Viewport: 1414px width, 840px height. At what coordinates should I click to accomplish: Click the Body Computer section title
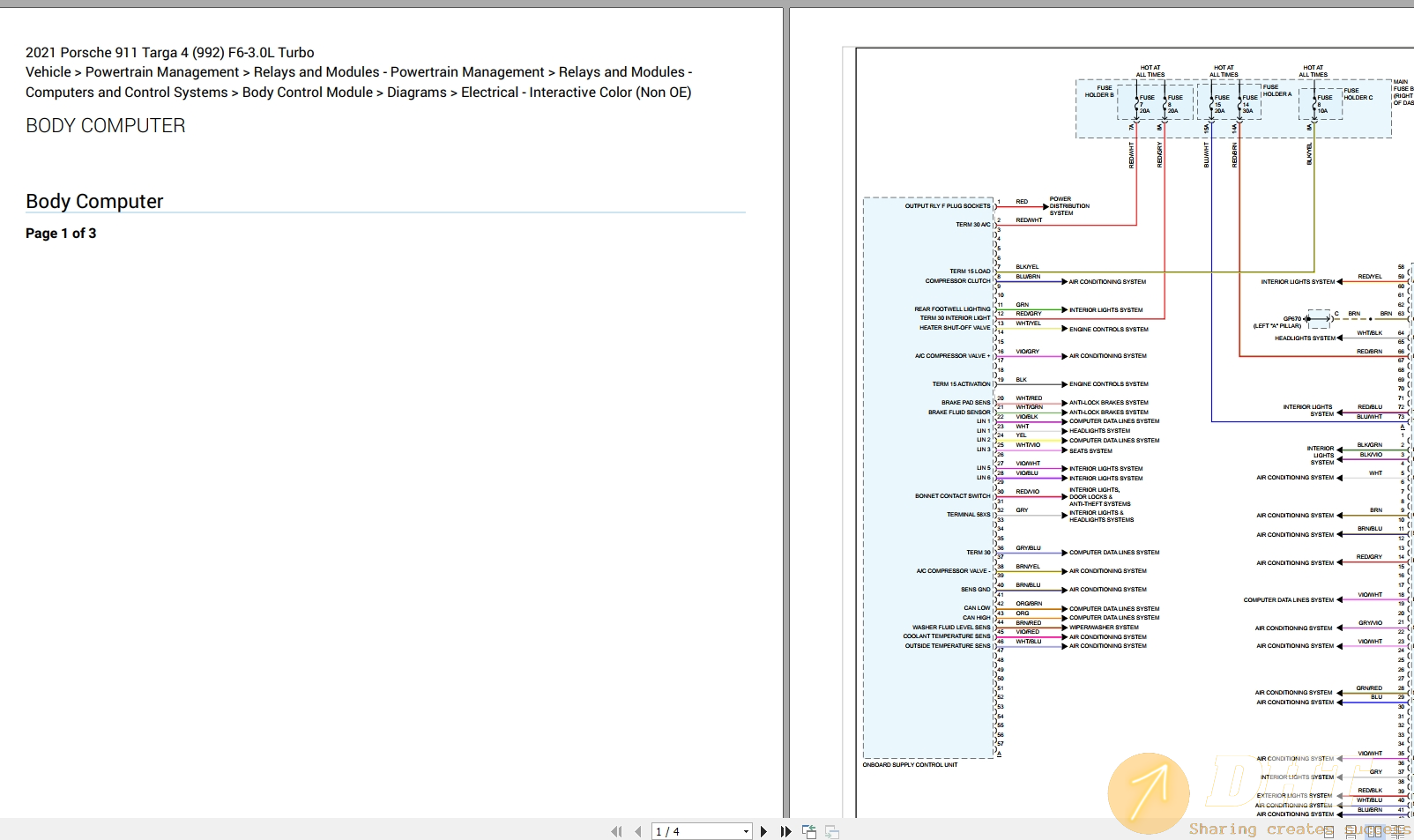tap(94, 201)
